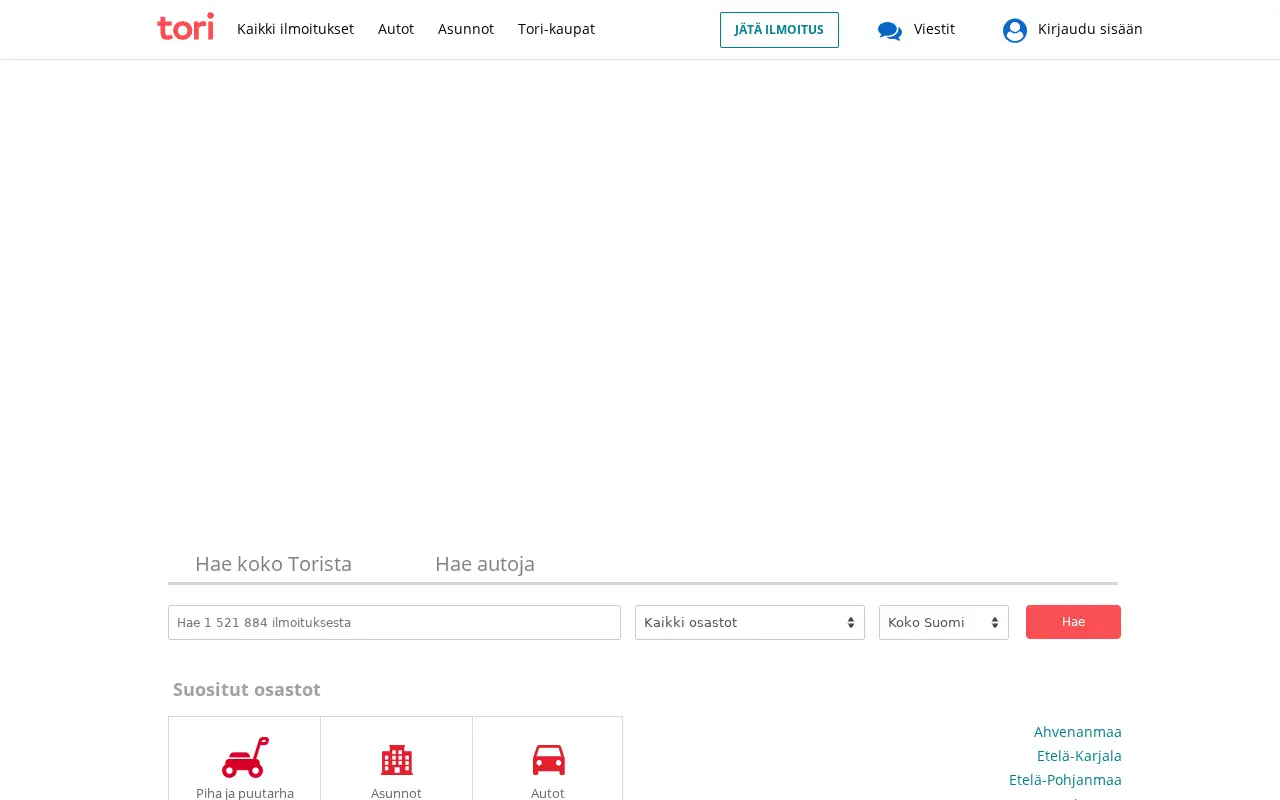Focus the Hae 1 521 884 ilmoituksesta search field
Image resolution: width=1280 pixels, height=800 pixels.
coord(394,622)
